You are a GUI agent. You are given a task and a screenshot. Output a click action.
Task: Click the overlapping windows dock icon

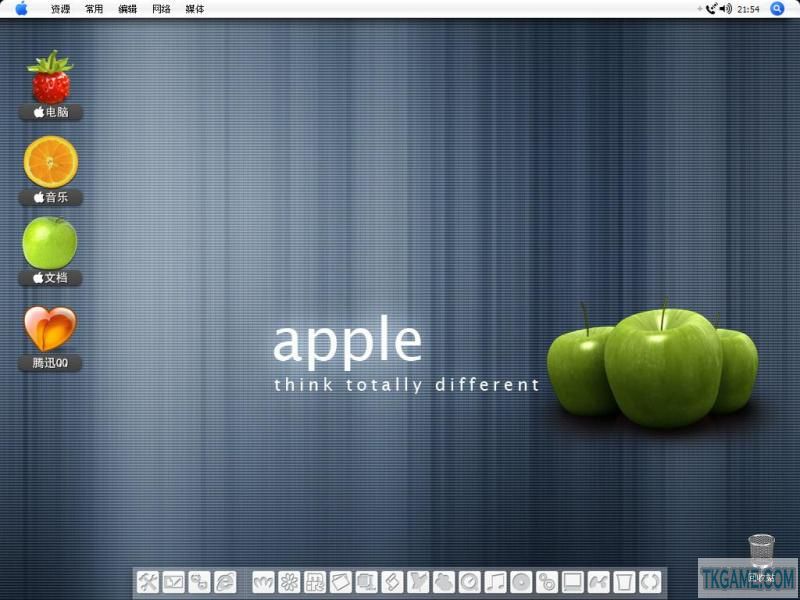[x=366, y=582]
